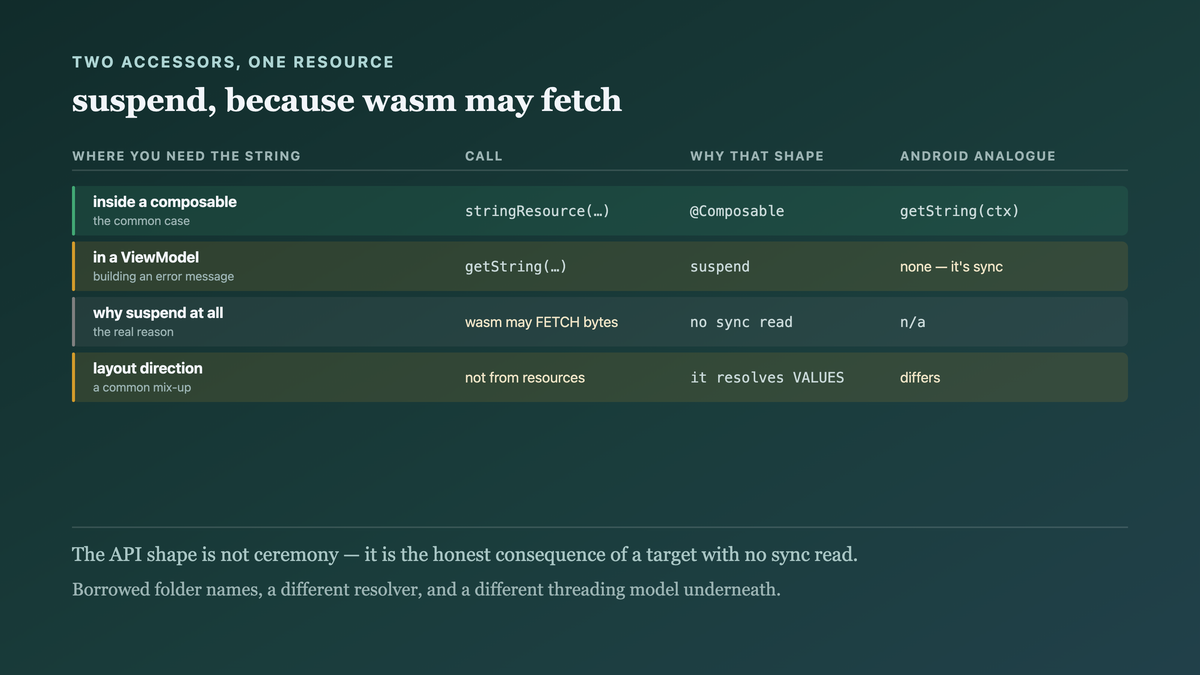Click the slide title 'suspend, because wasm may fetch'

pyautogui.click(x=347, y=100)
